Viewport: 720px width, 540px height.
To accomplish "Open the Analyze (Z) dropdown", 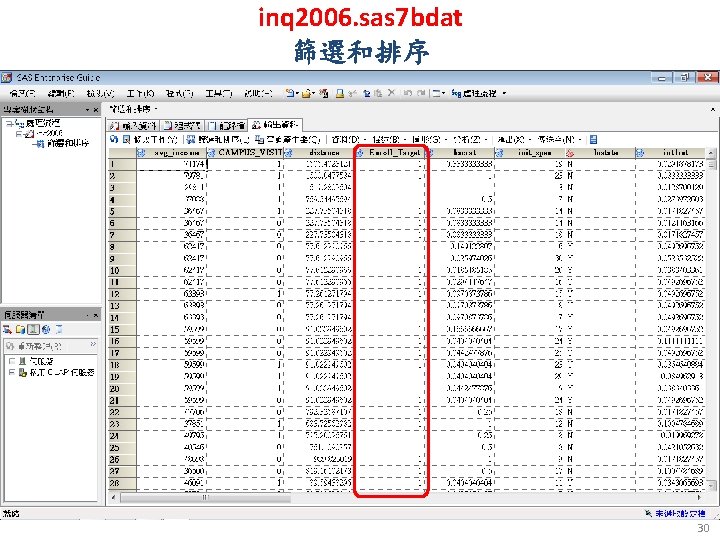I will (x=469, y=139).
